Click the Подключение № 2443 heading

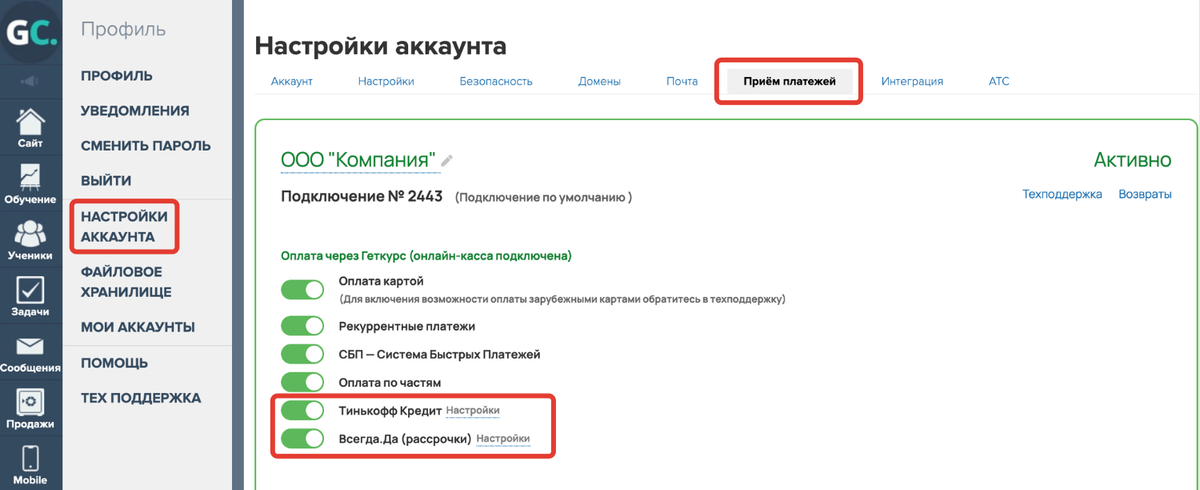[x=362, y=197]
